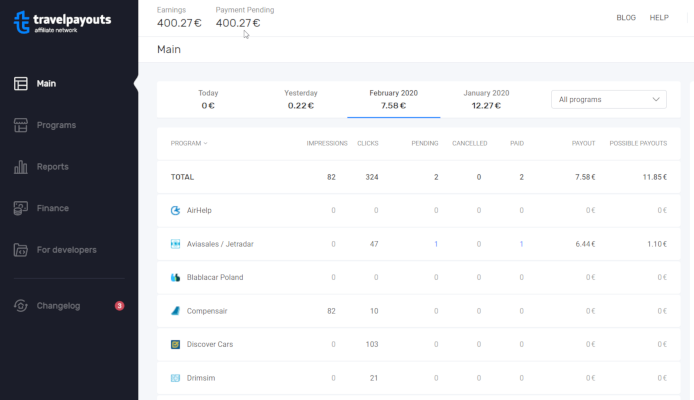Click Compensair clicks value 10
This screenshot has height=400, width=694.
pyautogui.click(x=374, y=311)
